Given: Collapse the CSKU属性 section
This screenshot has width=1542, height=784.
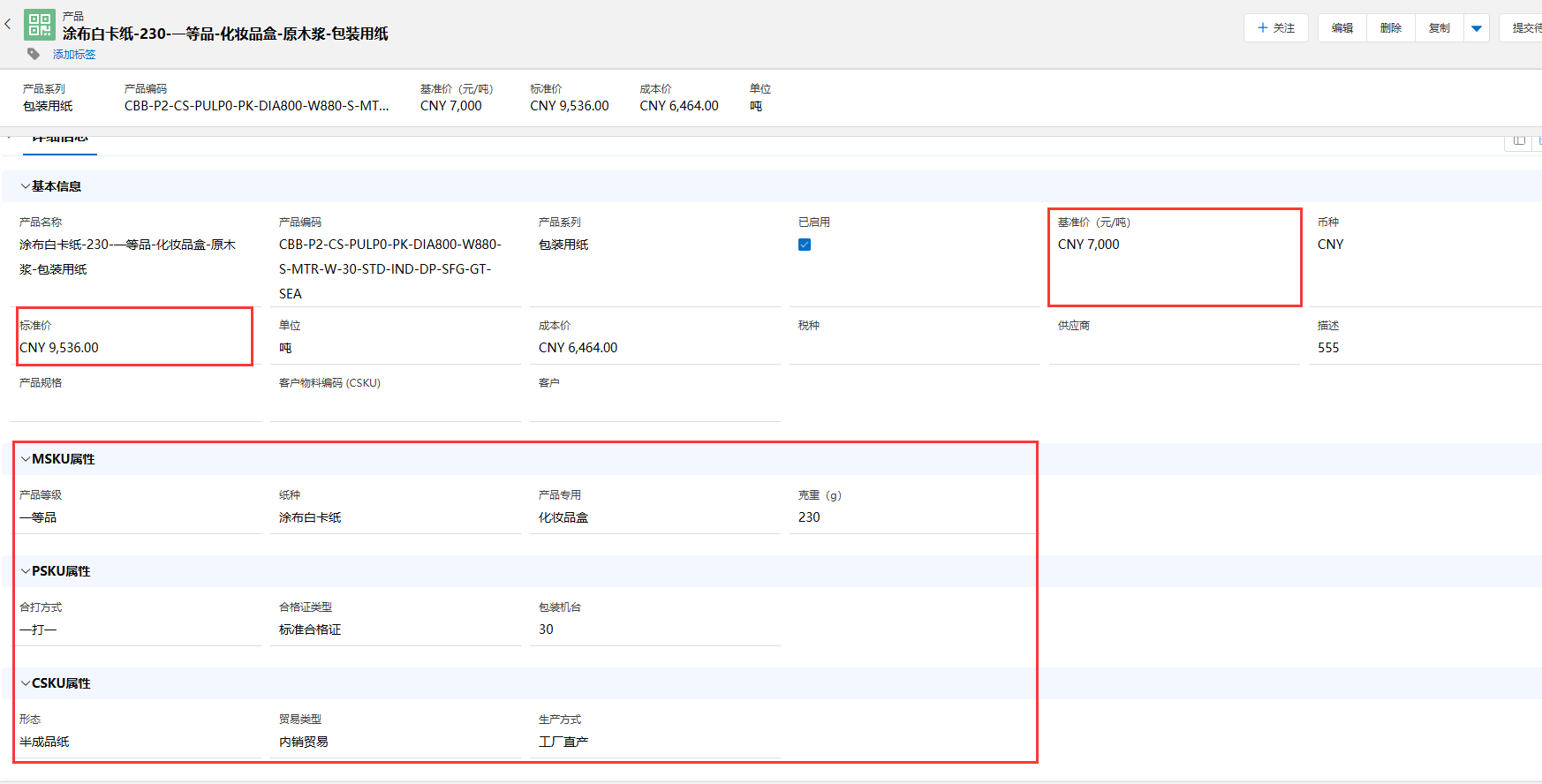Looking at the screenshot, I should [x=26, y=683].
